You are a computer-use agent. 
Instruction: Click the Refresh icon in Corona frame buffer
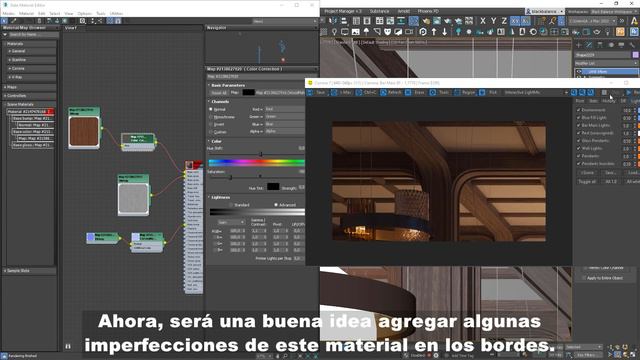coord(384,93)
